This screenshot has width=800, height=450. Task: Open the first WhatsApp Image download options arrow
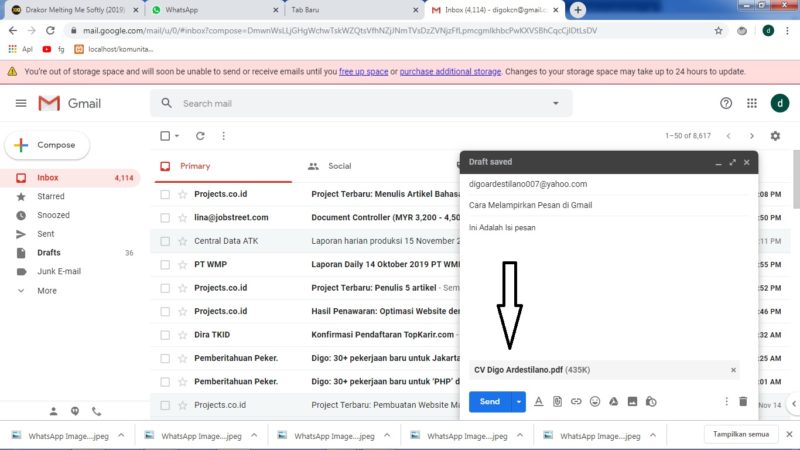(x=121, y=436)
